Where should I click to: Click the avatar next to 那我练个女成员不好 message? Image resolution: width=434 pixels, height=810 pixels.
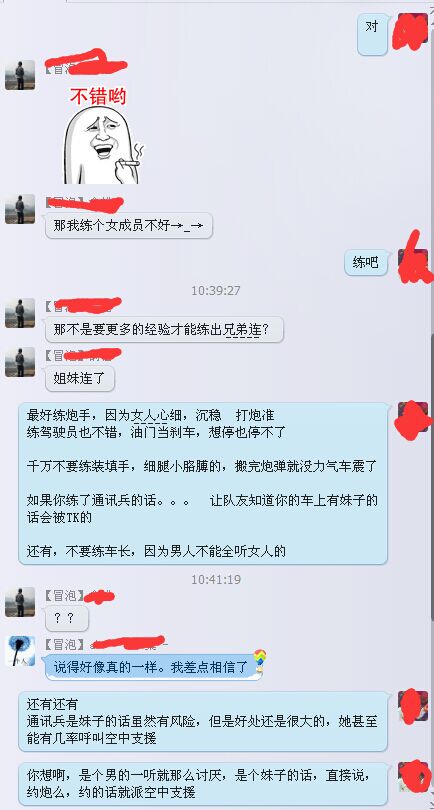pos(20,209)
